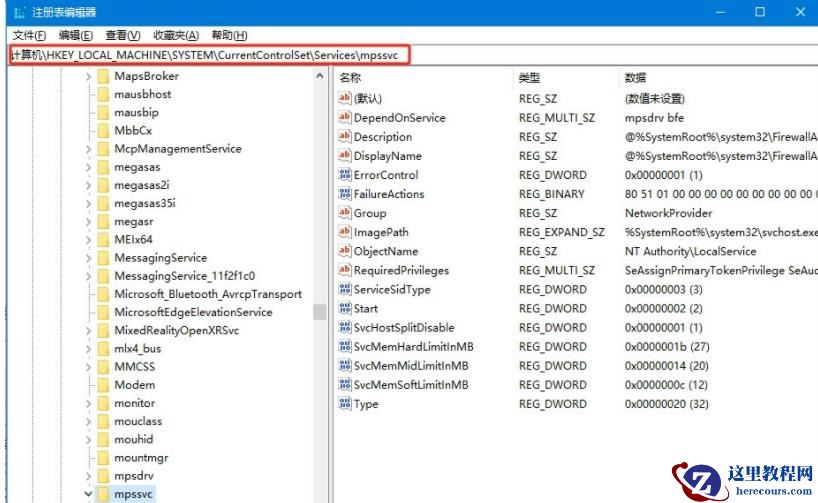
Task: Click the ErrorControl DWORD icon
Action: [344, 175]
